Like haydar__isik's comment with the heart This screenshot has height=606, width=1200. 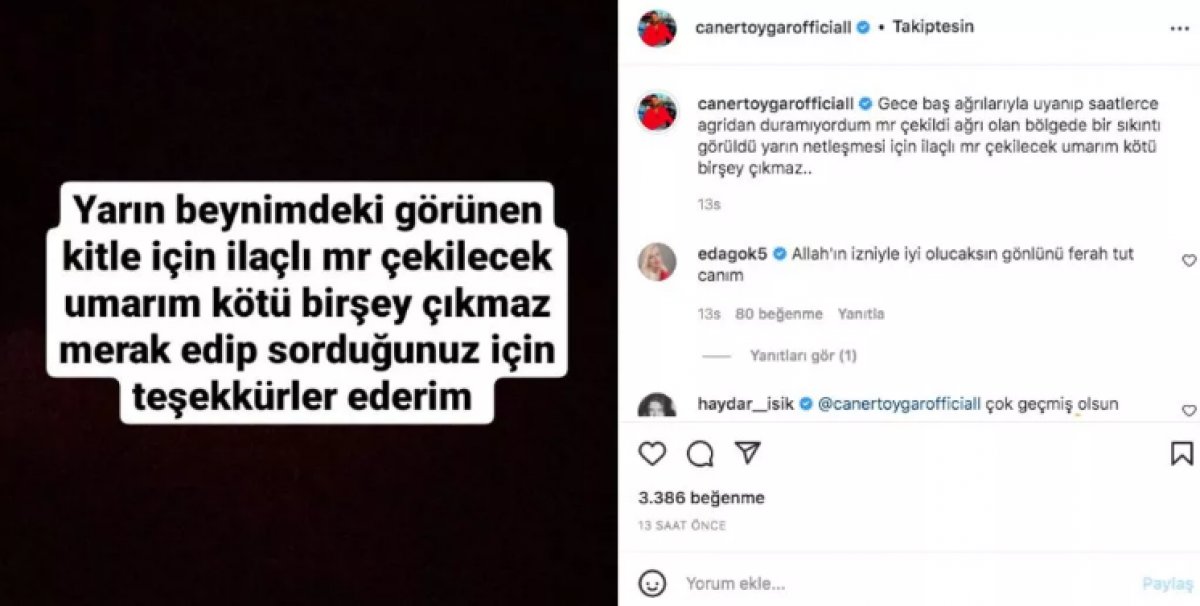[1189, 411]
